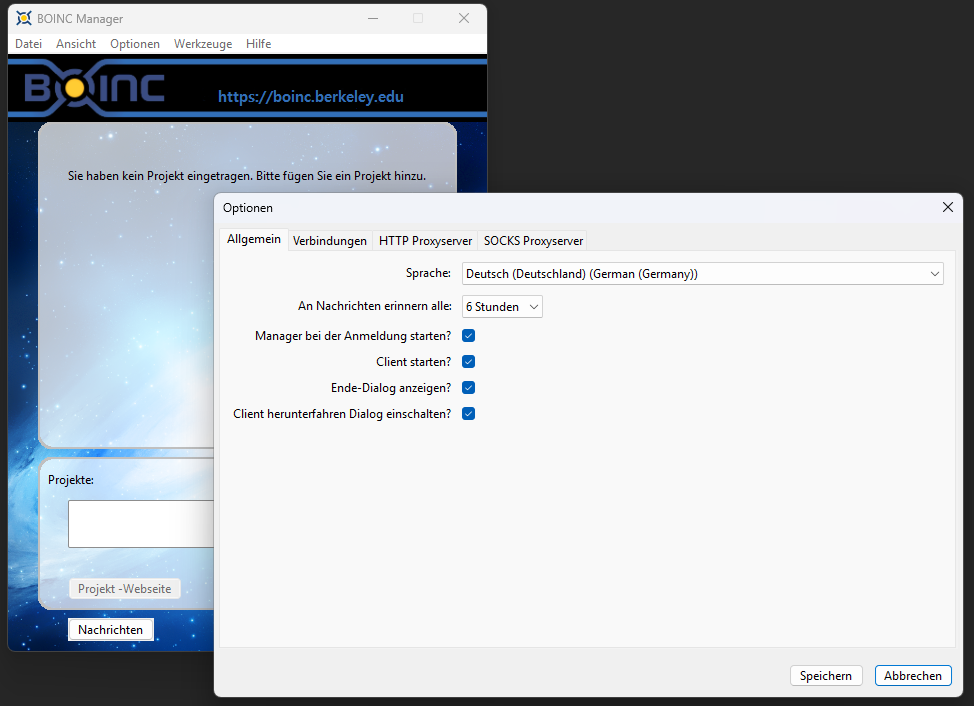Image resolution: width=974 pixels, height=706 pixels.
Task: Click the Projekte selection box
Action: [x=141, y=524]
